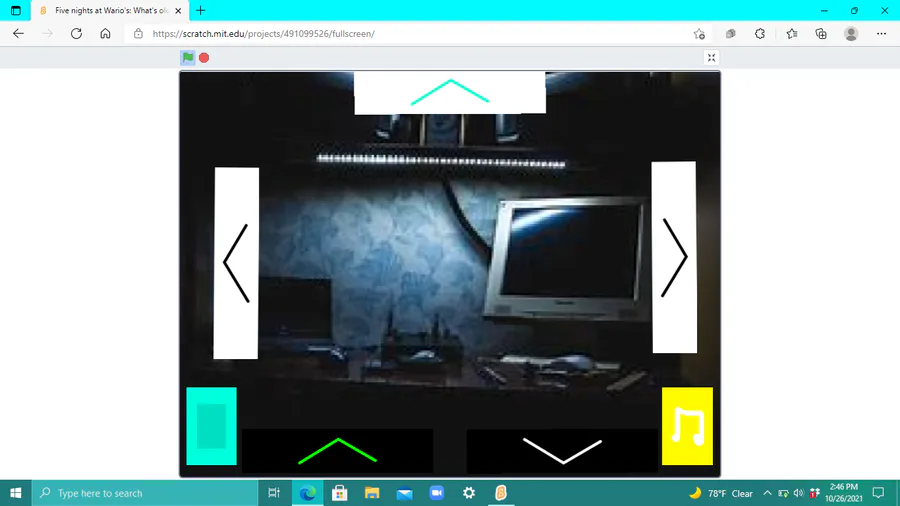Close the Five nights at Wario's tab
The image size is (900, 506).
coord(178,10)
